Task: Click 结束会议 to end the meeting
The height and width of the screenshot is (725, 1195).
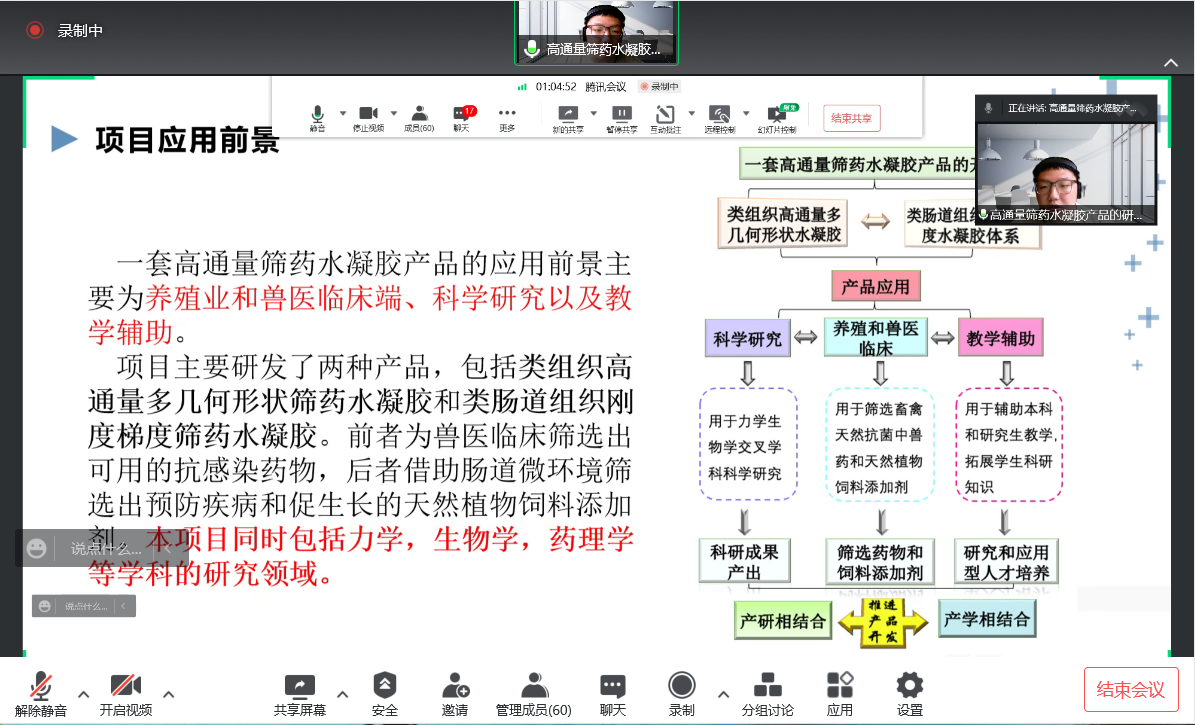Action: pos(1130,689)
